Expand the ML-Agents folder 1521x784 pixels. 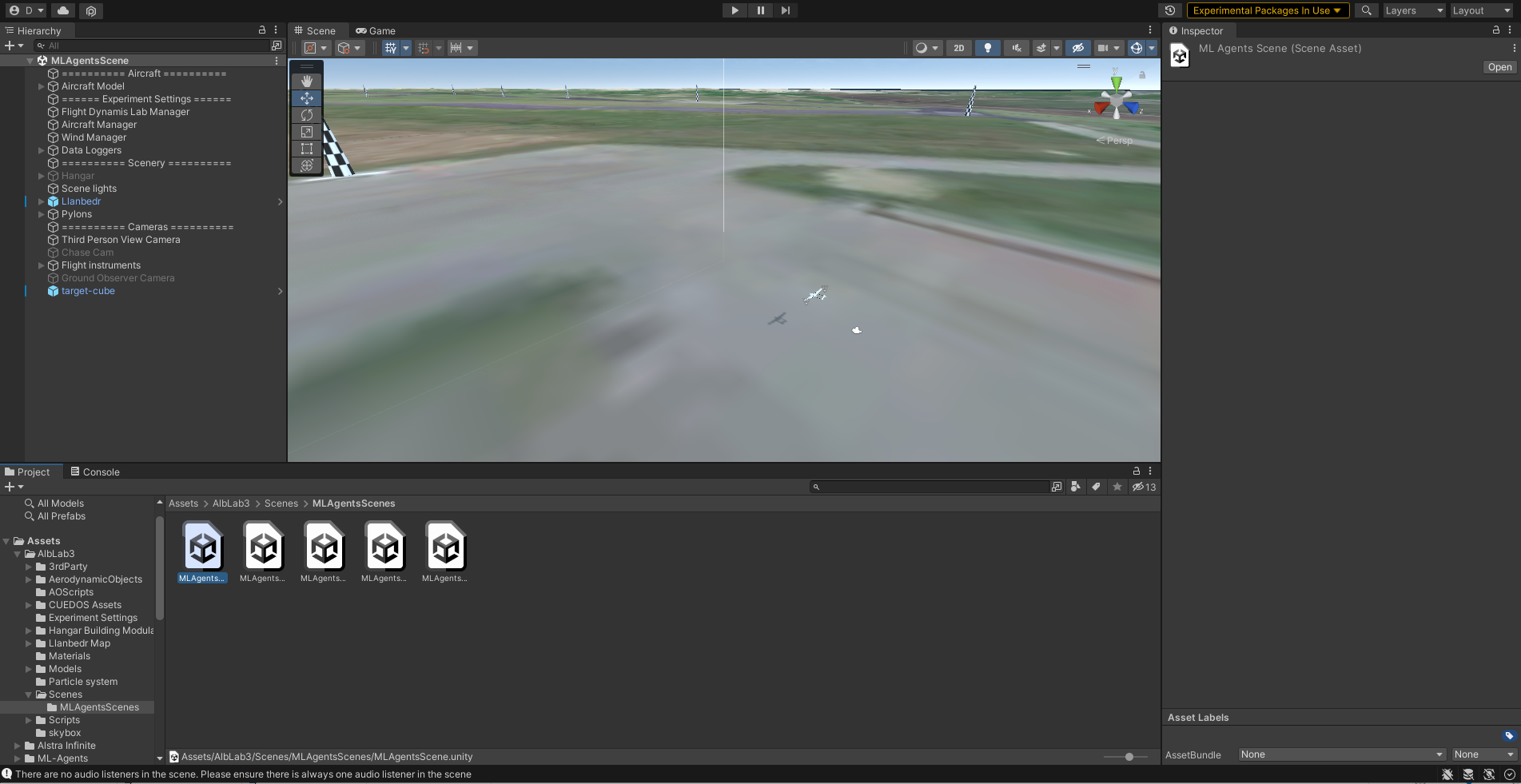tap(18, 758)
